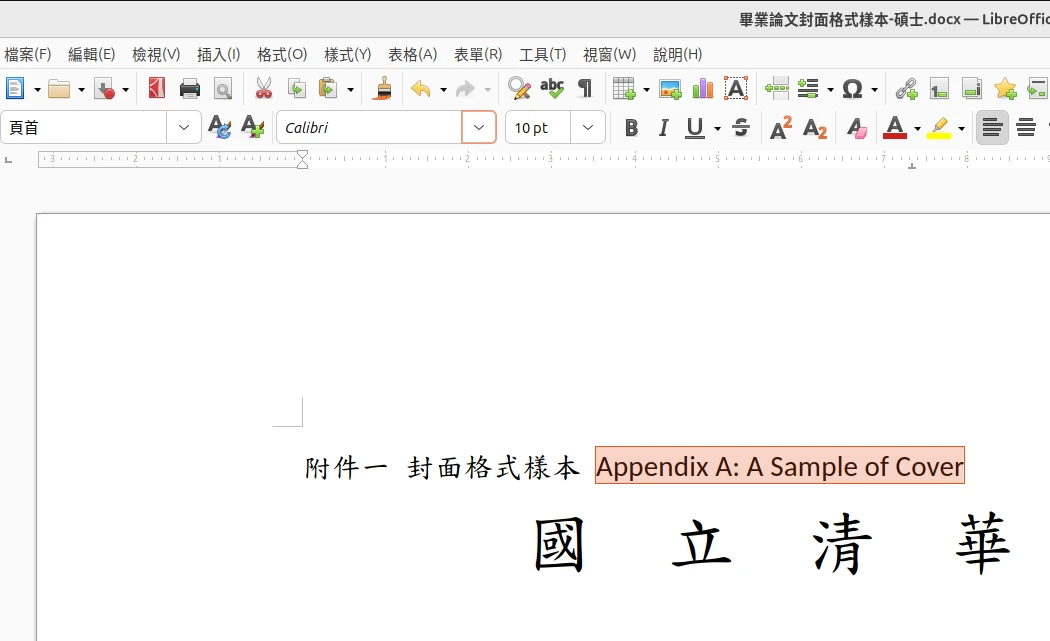1050x641 pixels.
Task: Click the New Style from Selection icon
Action: coord(252,127)
